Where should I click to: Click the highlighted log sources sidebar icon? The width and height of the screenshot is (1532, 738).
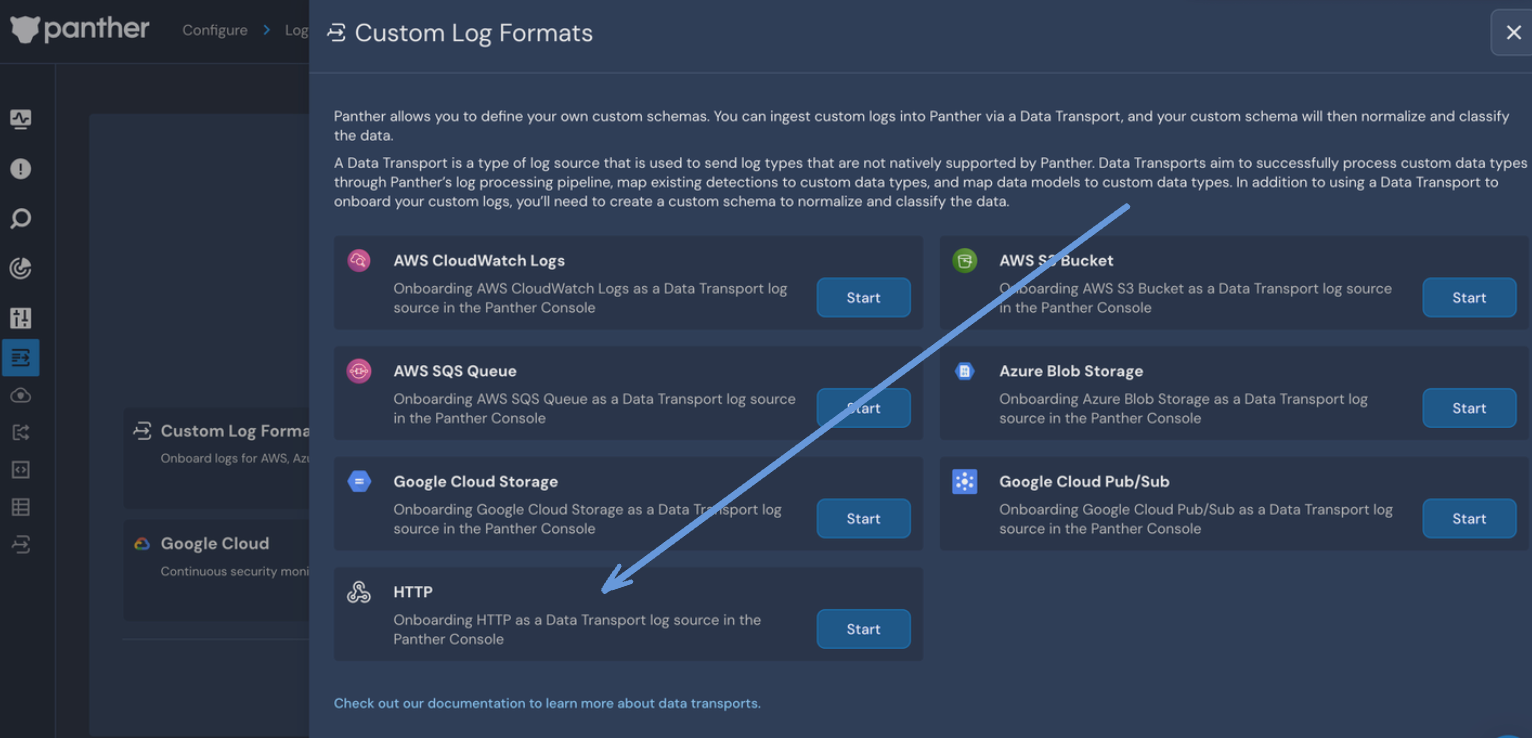pos(20,357)
